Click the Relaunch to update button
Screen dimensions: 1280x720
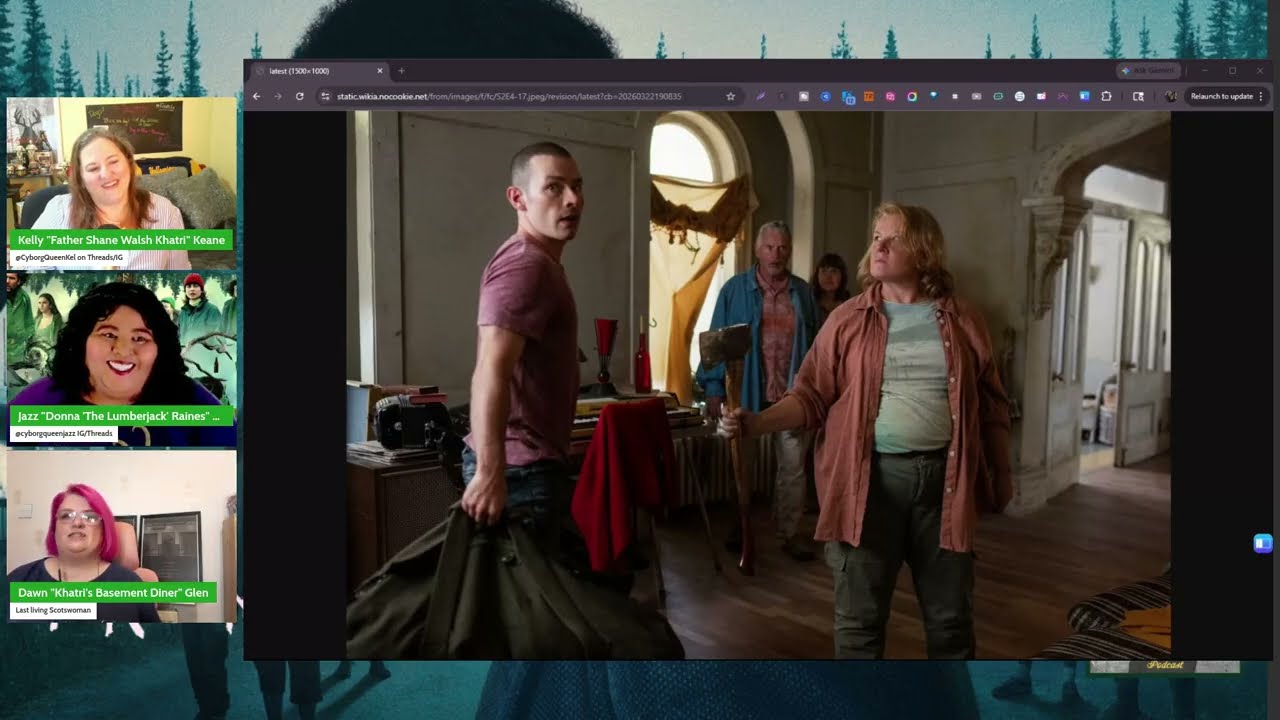tap(1221, 96)
